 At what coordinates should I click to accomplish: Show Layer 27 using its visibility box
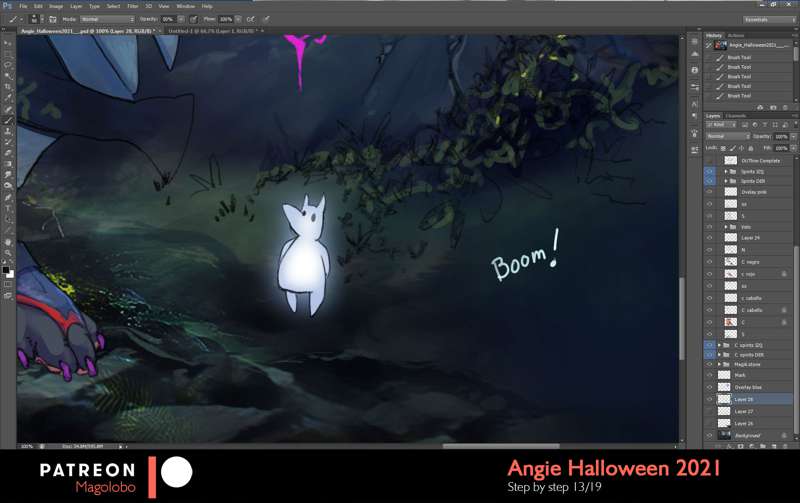tap(710, 411)
